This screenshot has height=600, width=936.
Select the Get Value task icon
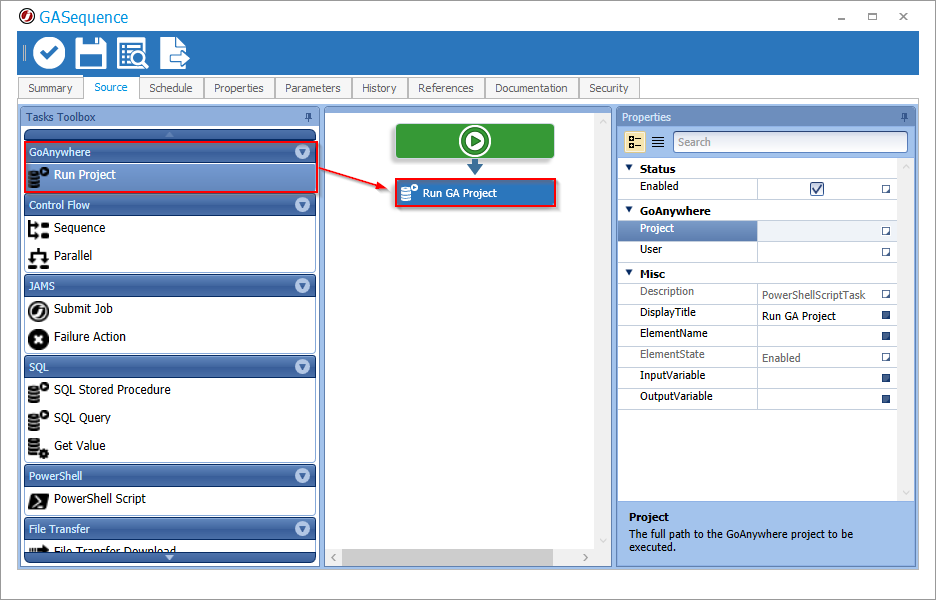(x=39, y=448)
